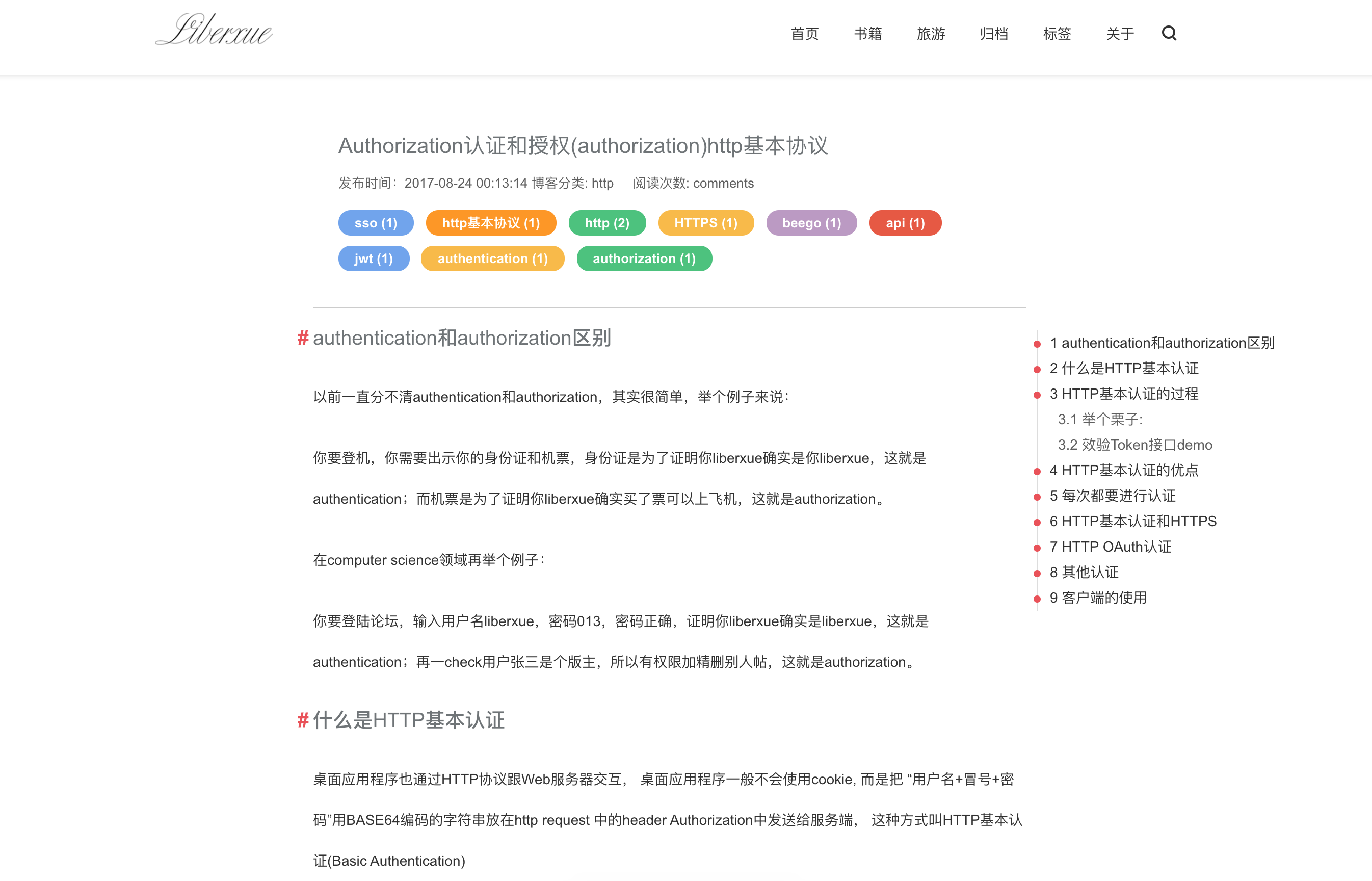The width and height of the screenshot is (1372, 881).
Task: Select the jwt (1) tag
Action: 374,258
